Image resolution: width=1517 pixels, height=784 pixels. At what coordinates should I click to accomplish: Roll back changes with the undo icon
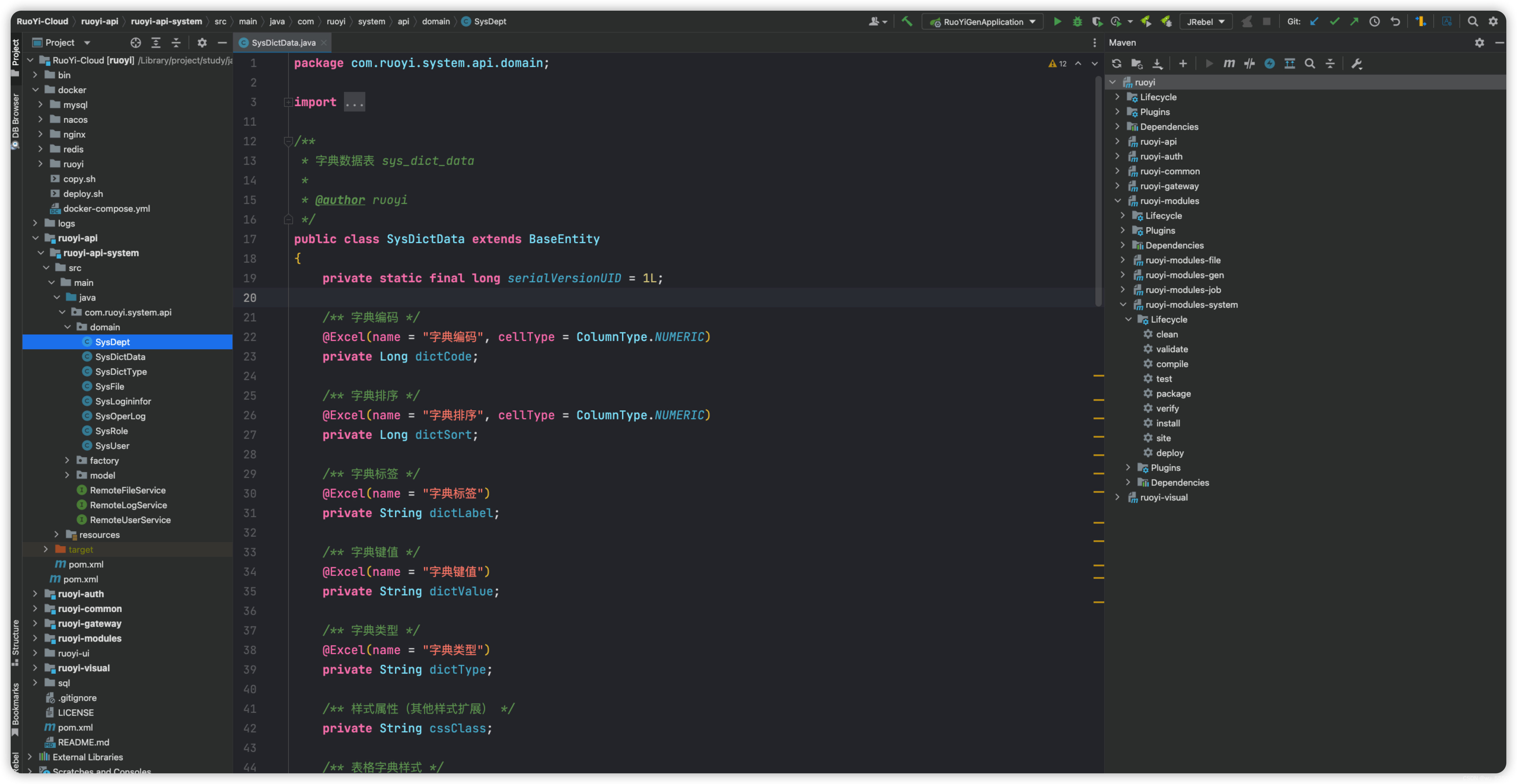1395,21
